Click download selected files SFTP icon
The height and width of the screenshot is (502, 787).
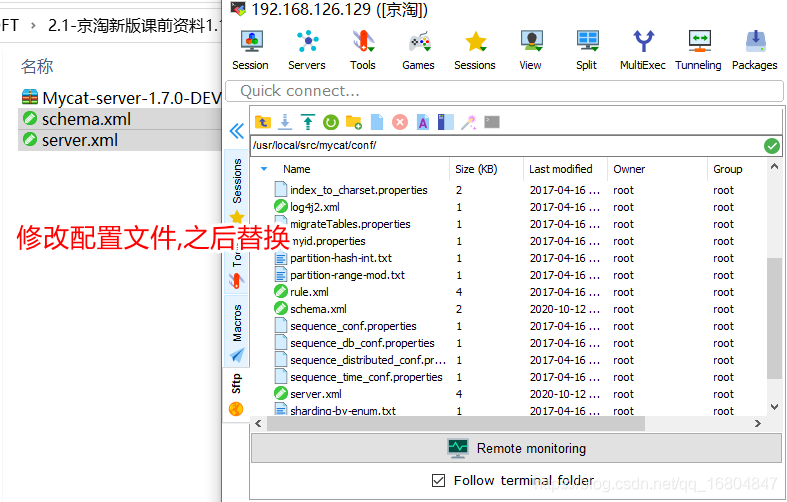point(285,122)
